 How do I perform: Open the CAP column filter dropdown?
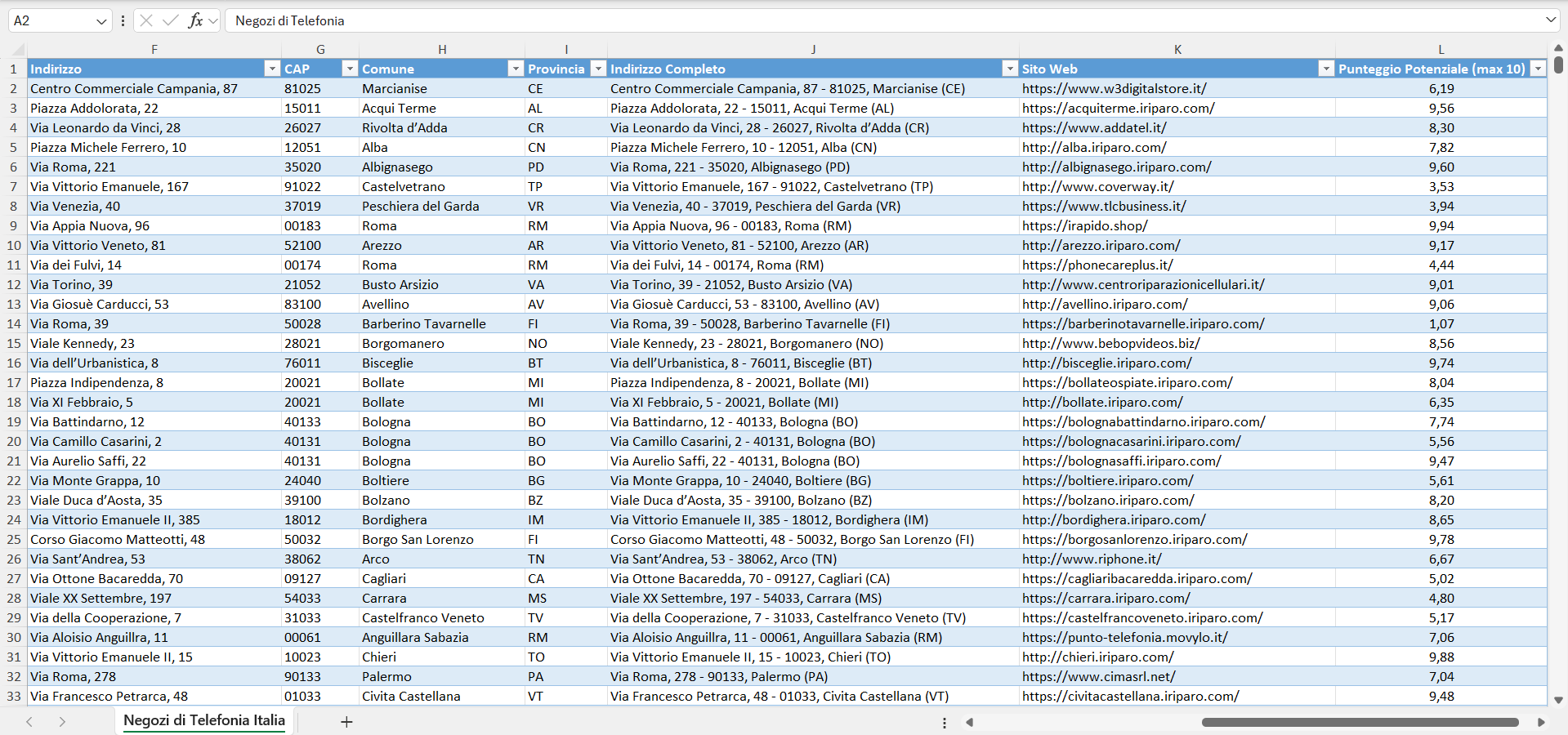(x=350, y=69)
